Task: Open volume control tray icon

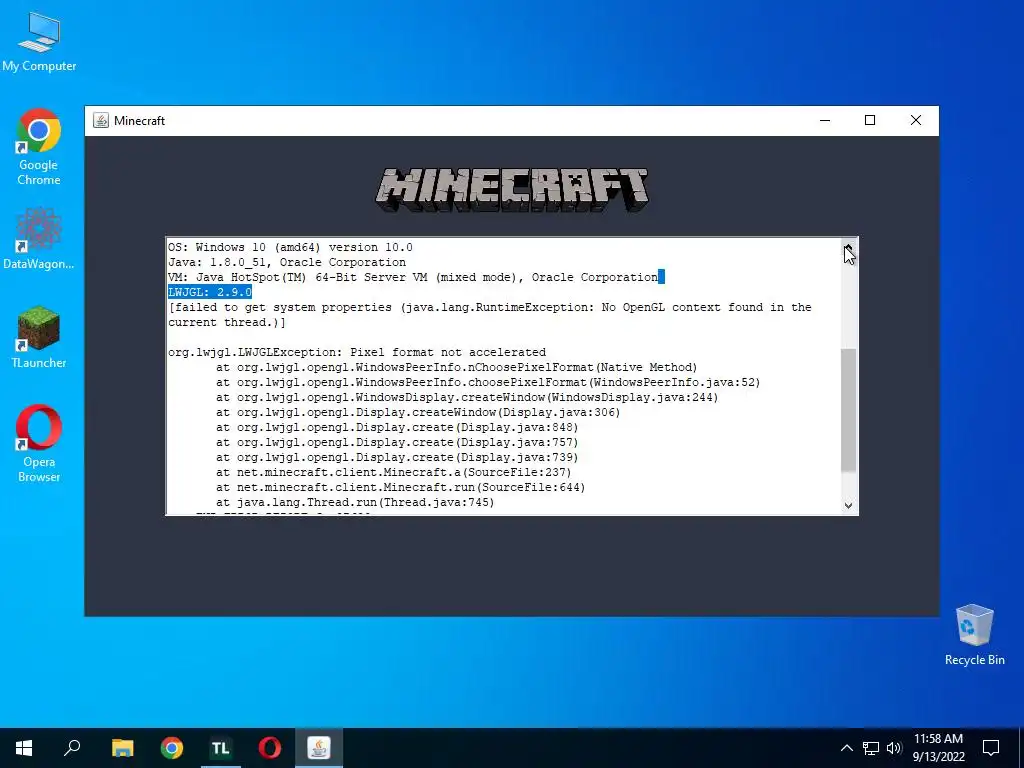Action: pos(894,748)
